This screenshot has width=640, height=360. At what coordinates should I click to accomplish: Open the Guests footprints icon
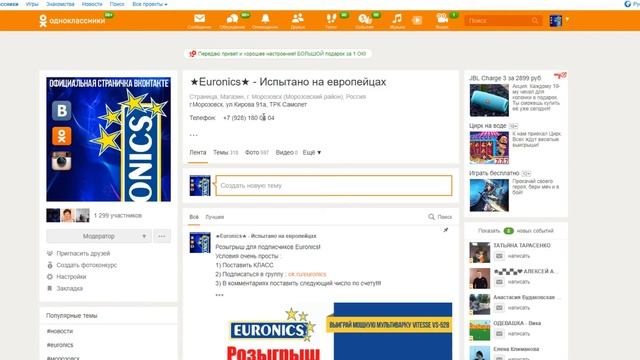tap(331, 19)
